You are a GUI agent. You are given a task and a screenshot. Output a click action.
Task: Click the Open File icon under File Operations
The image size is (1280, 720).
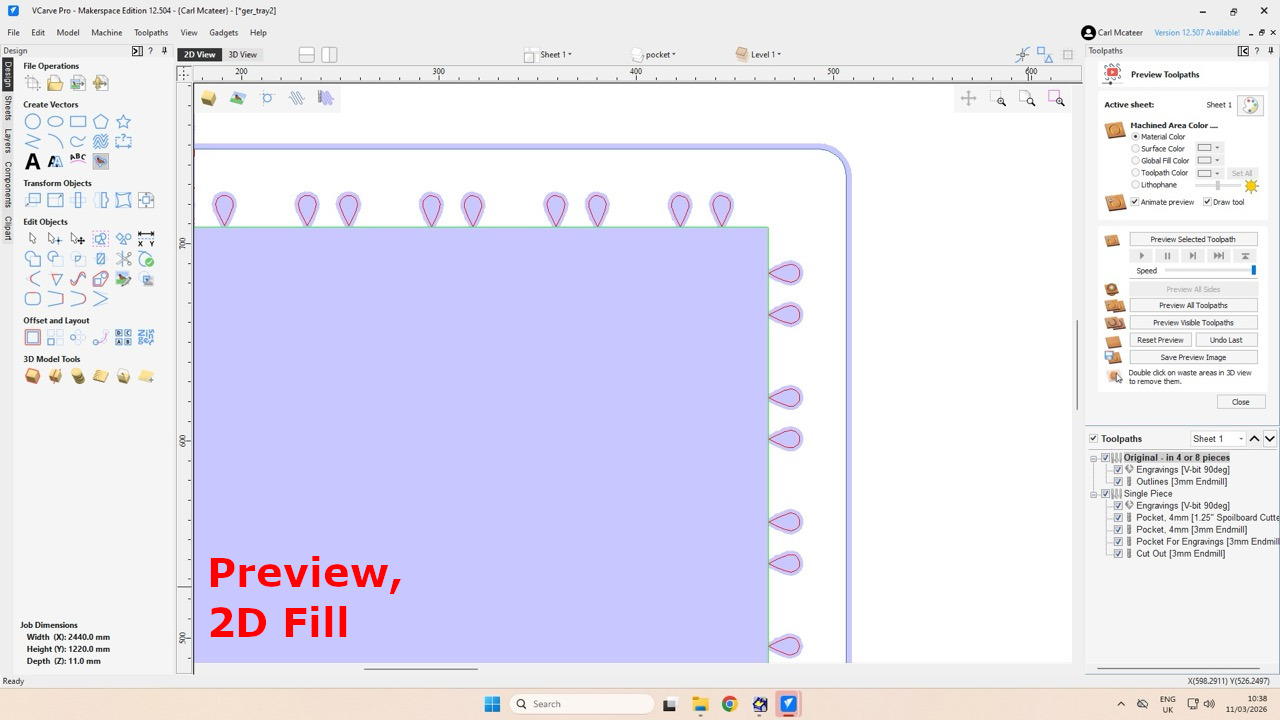(55, 83)
